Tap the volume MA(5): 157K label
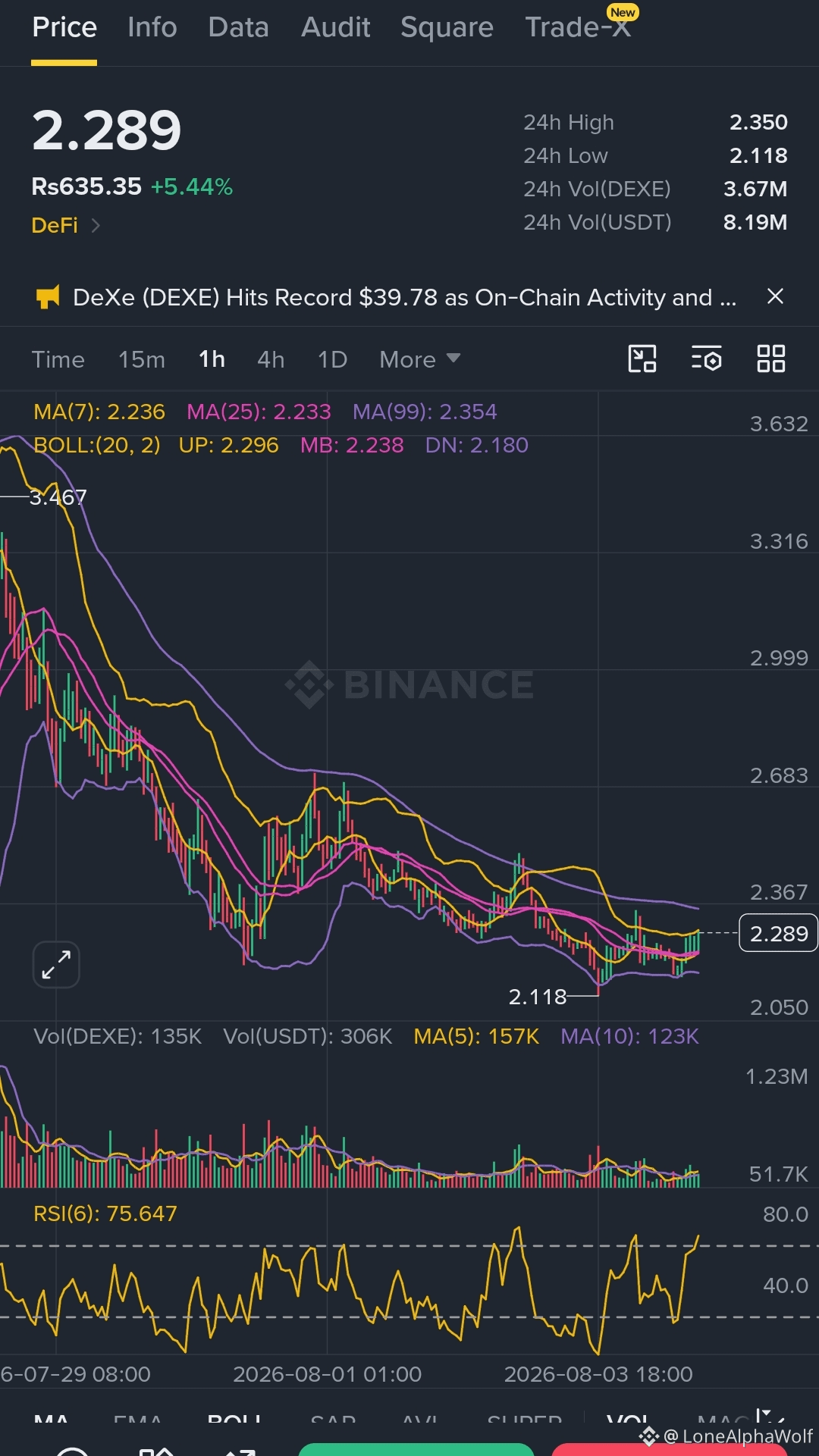819x1456 pixels. pyautogui.click(x=476, y=1036)
